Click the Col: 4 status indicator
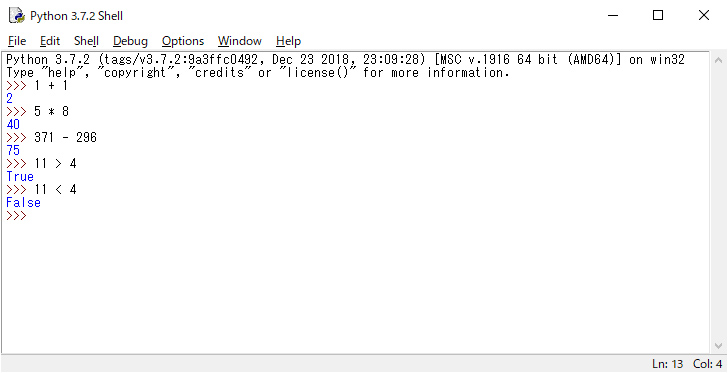Screen dimensions: 728x373 [x=708, y=364]
